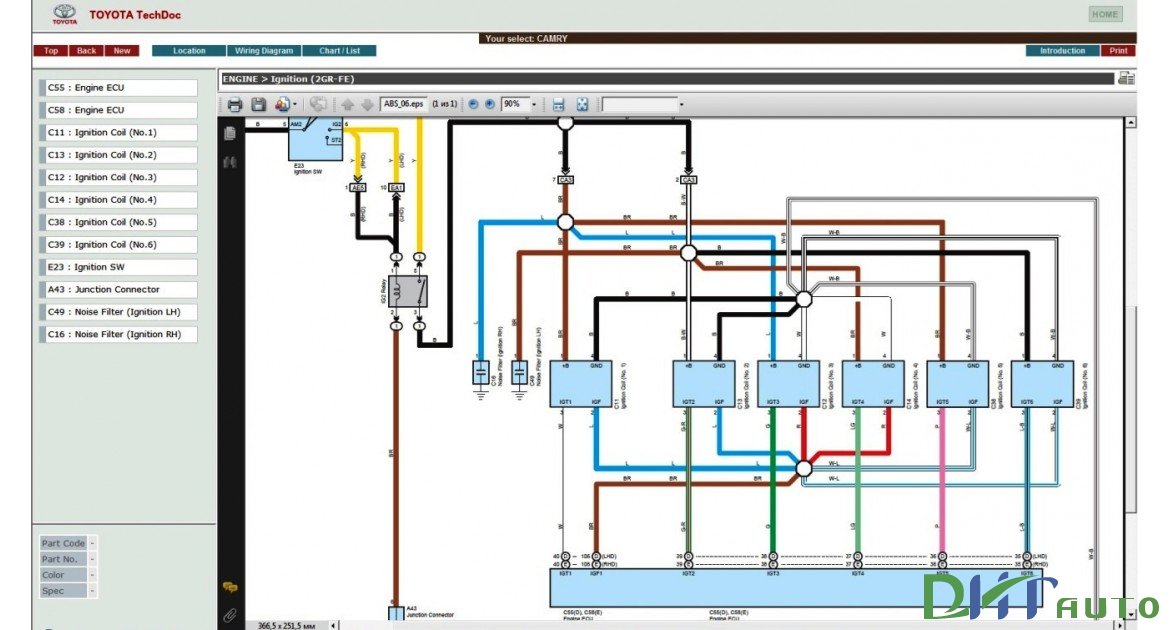Select C49 : Noise Filter (Ignition LH)
Screen dimensions: 1170x630
click(x=118, y=312)
